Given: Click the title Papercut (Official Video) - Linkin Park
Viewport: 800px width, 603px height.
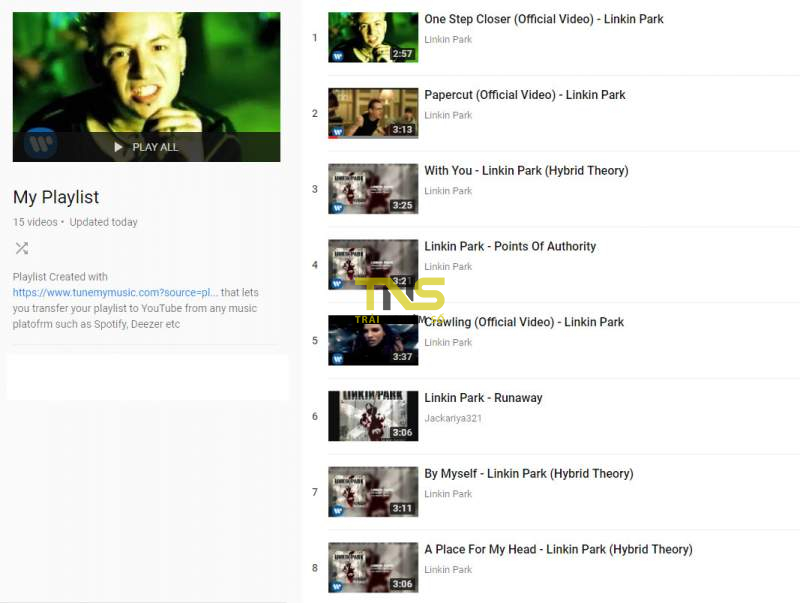Looking at the screenshot, I should (524, 95).
